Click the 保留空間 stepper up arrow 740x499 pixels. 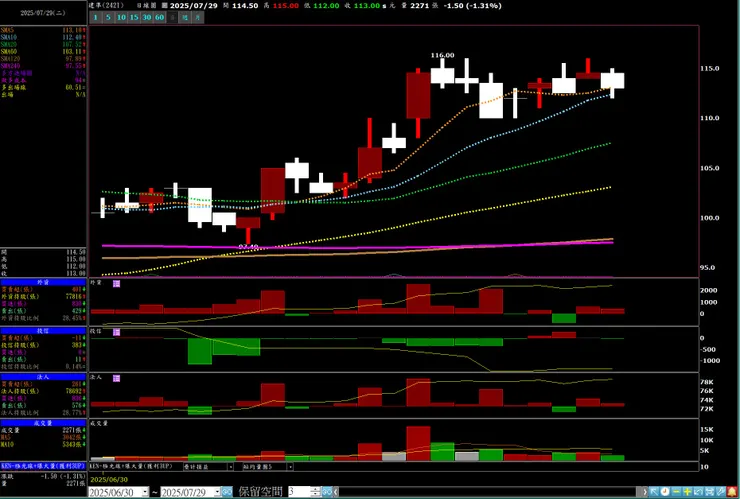pyautogui.click(x=315, y=489)
